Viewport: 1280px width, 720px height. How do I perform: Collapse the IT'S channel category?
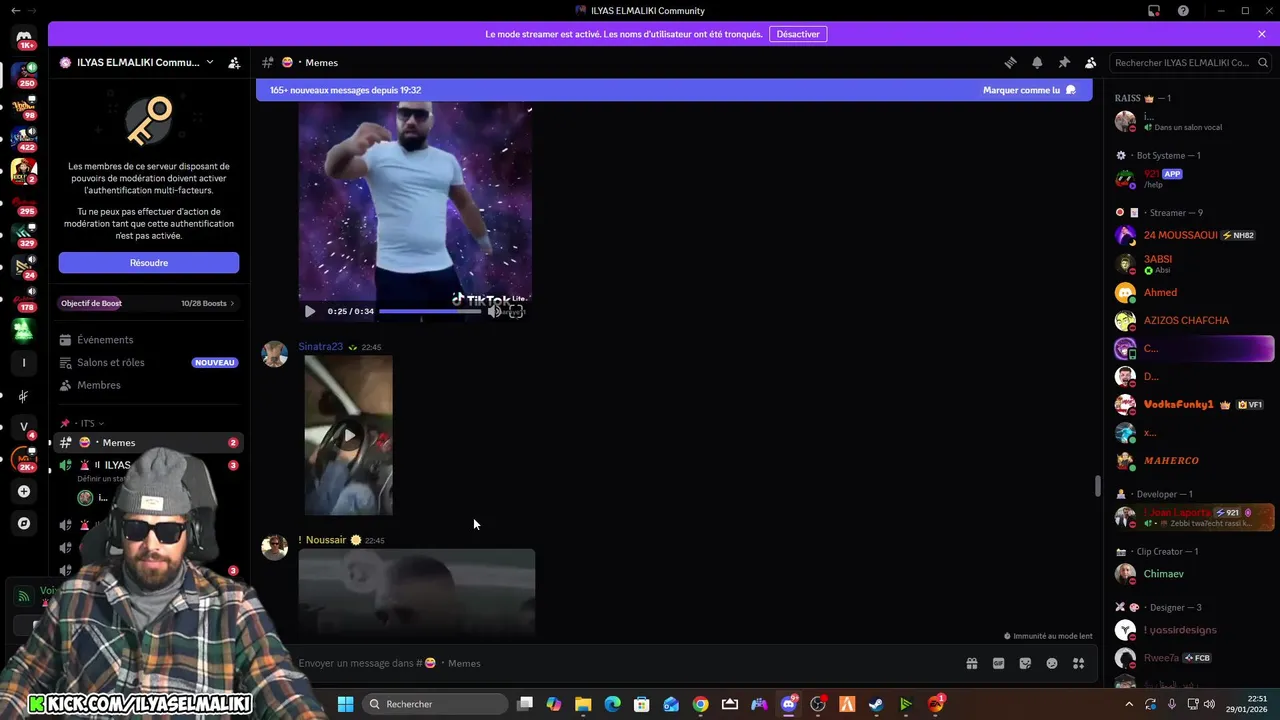(87, 423)
